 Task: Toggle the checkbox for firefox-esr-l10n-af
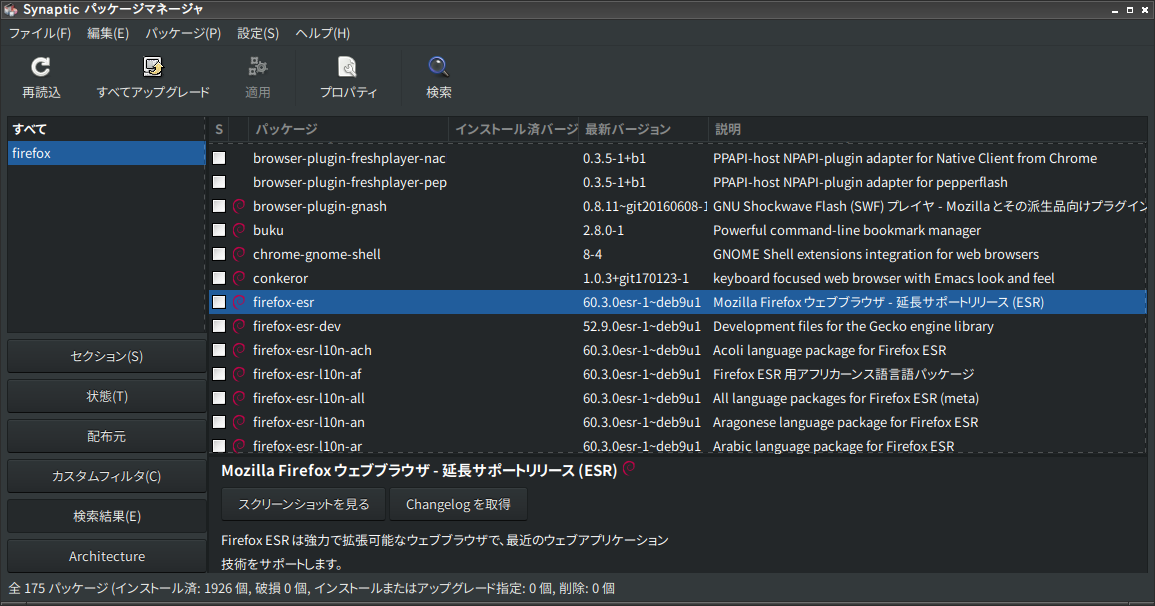(x=219, y=374)
